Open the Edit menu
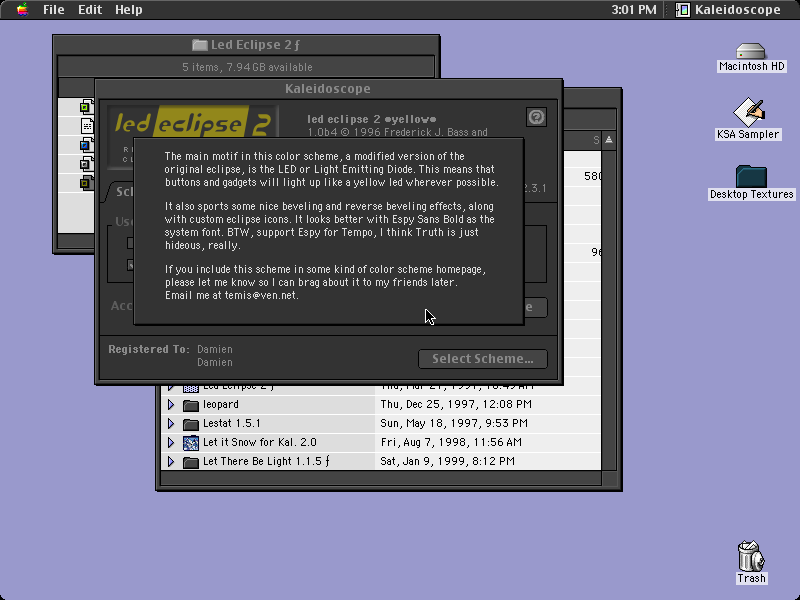Screen dimensions: 800x600 pos(90,10)
